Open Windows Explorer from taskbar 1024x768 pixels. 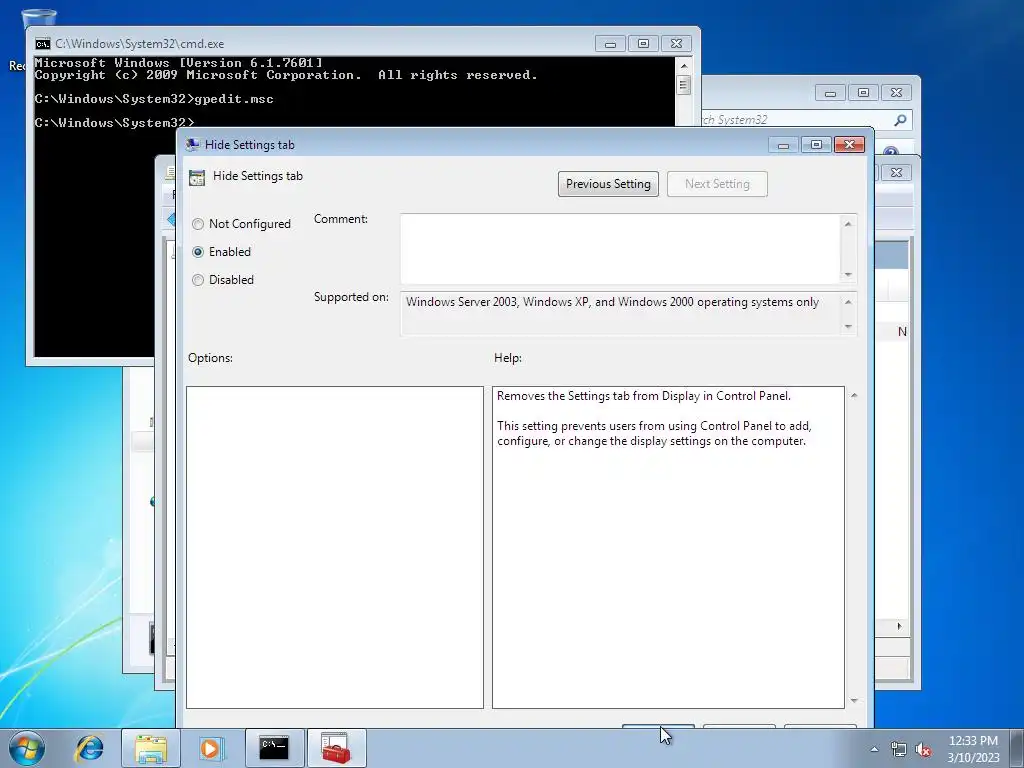pyautogui.click(x=151, y=748)
